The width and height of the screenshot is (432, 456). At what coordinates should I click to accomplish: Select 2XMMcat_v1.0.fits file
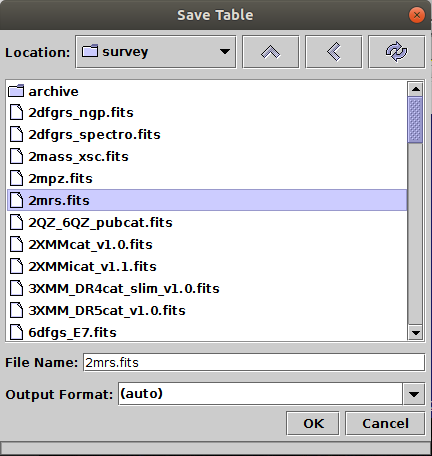click(x=207, y=244)
